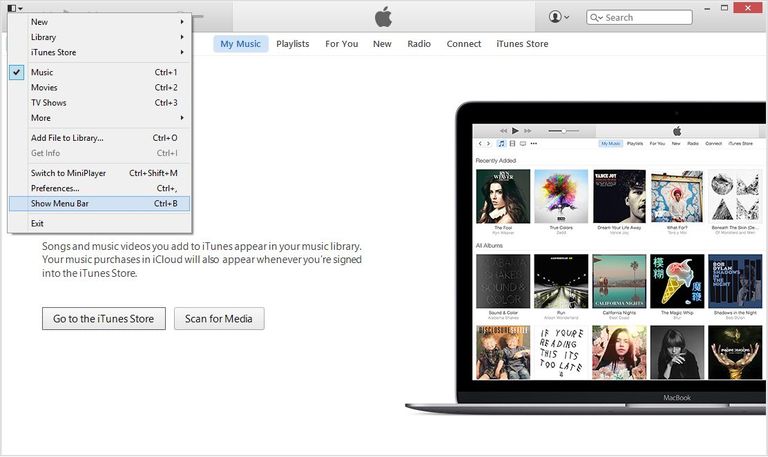Click the Search field
768x457 pixels.
point(639,17)
